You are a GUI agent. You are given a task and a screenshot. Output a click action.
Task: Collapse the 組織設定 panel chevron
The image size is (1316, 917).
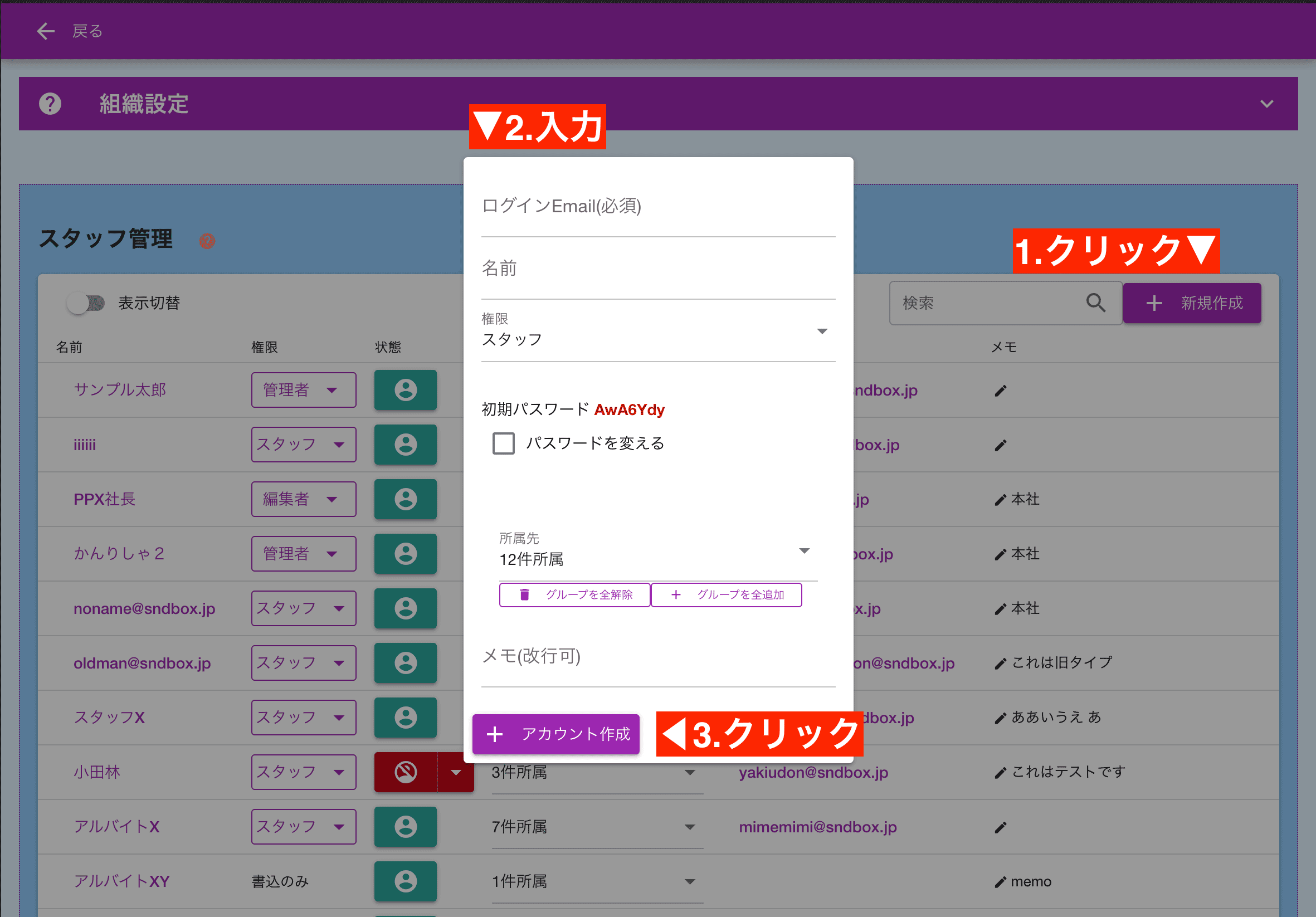coord(1266,104)
